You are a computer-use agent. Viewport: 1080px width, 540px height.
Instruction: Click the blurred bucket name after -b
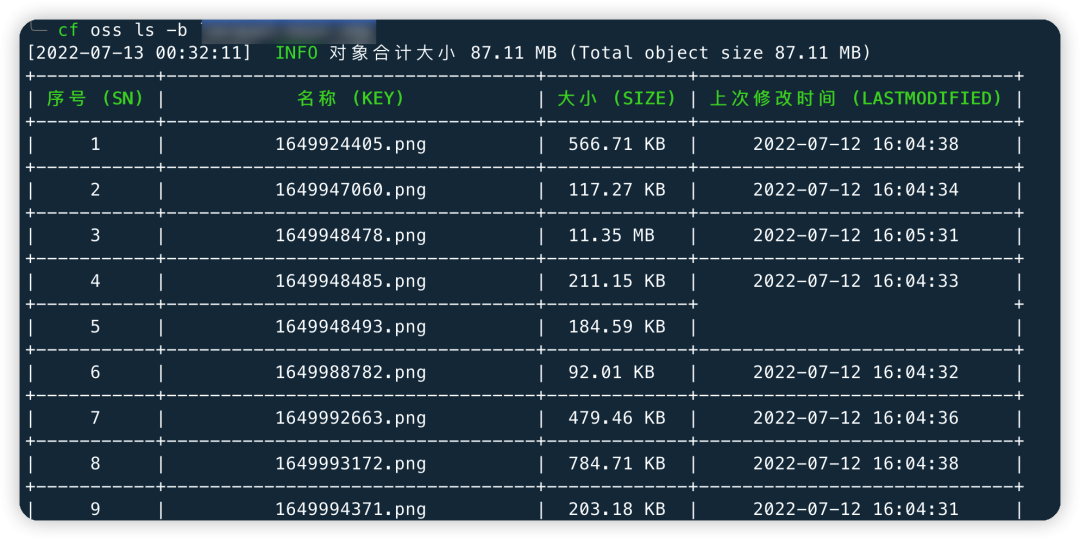[x=289, y=30]
